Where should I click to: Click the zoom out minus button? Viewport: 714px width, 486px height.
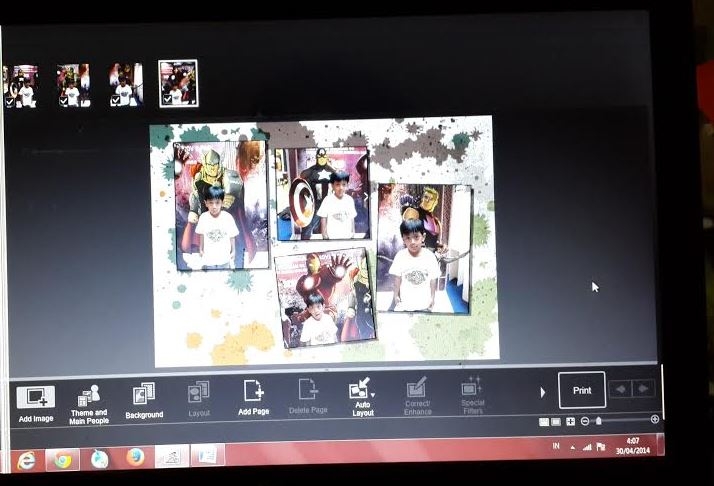pyautogui.click(x=585, y=421)
